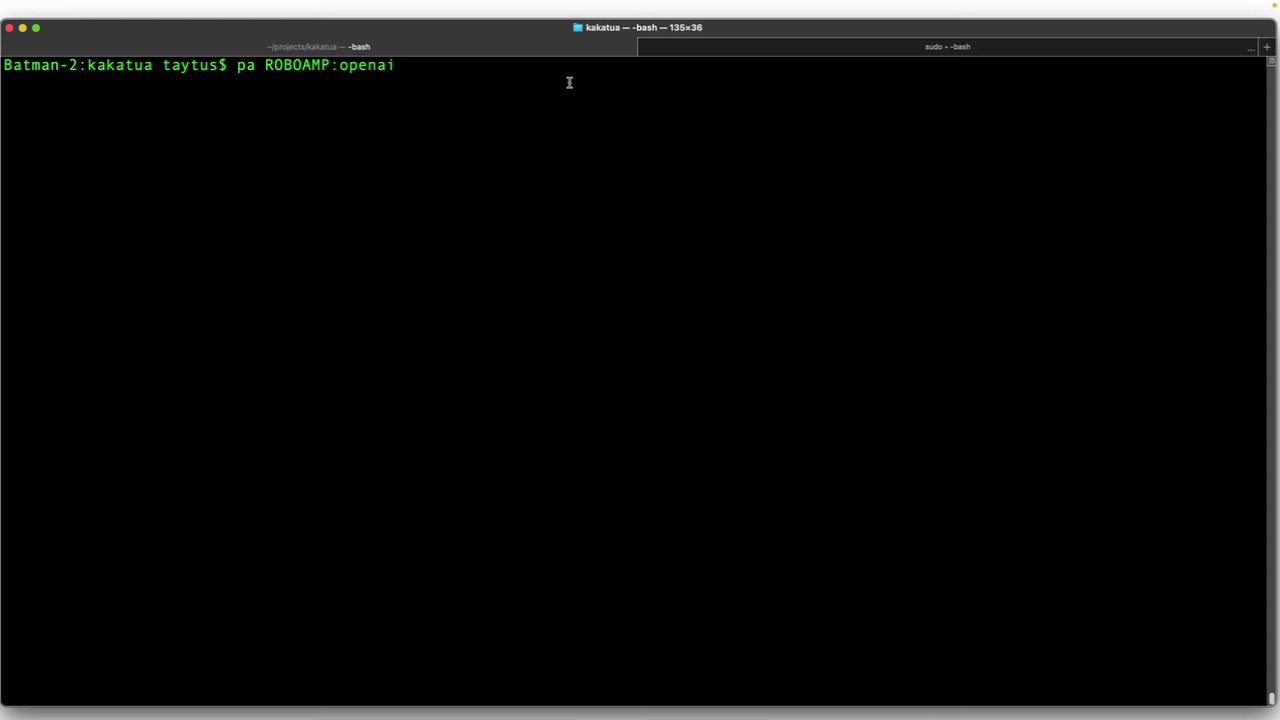Add a new terminal tab with plus button

(1267, 47)
